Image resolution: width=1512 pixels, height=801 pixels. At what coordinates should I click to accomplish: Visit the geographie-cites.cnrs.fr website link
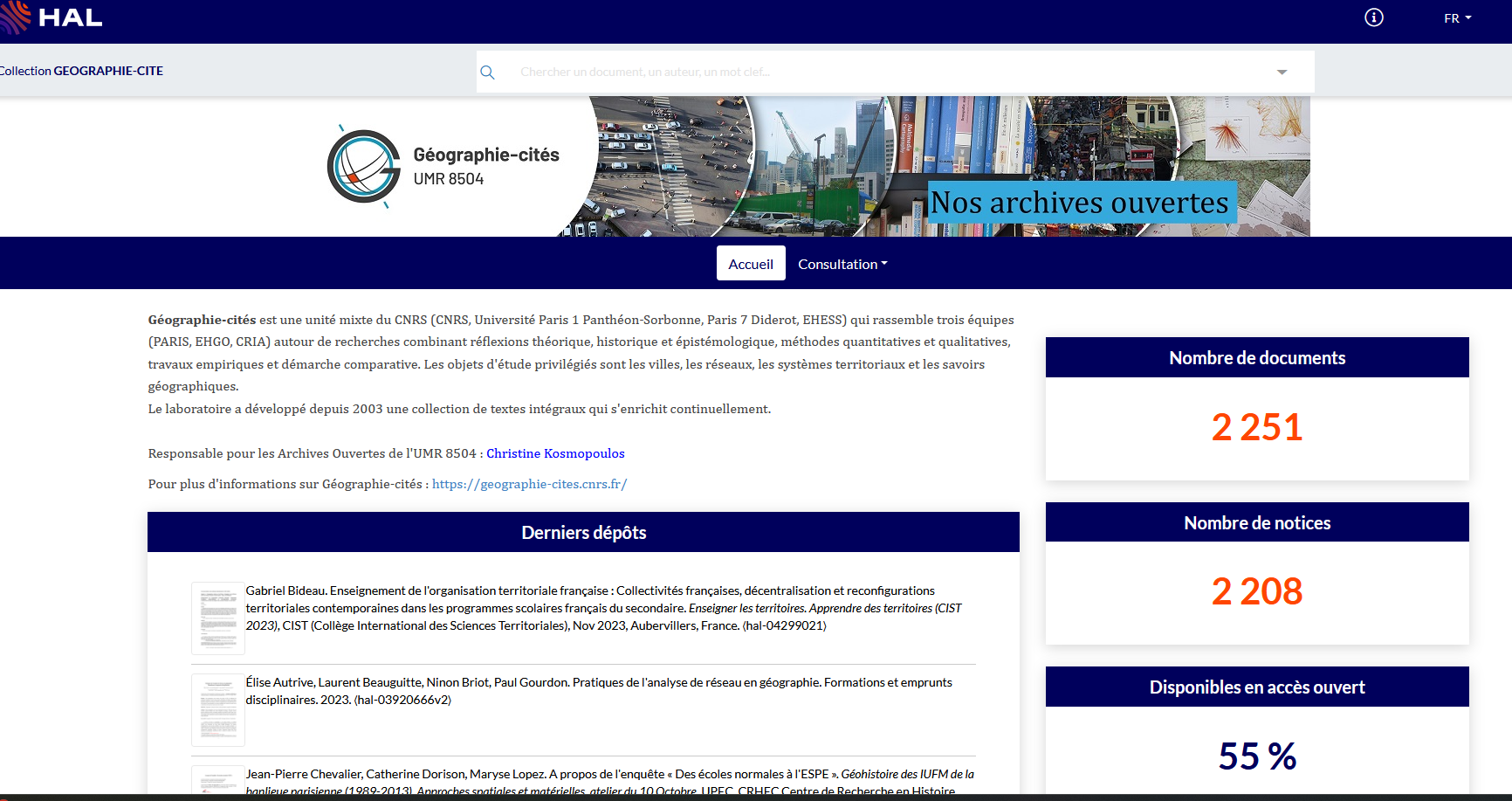529,484
